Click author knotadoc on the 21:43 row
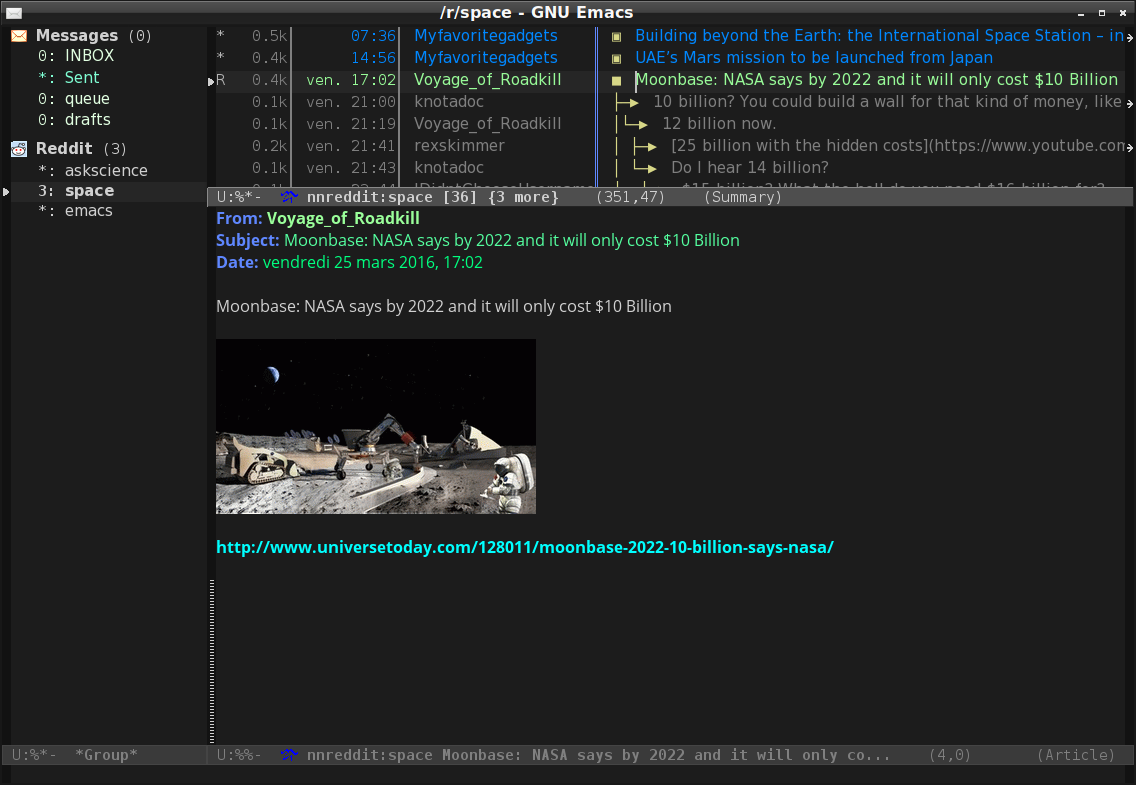The image size is (1136, 785). (x=448, y=167)
